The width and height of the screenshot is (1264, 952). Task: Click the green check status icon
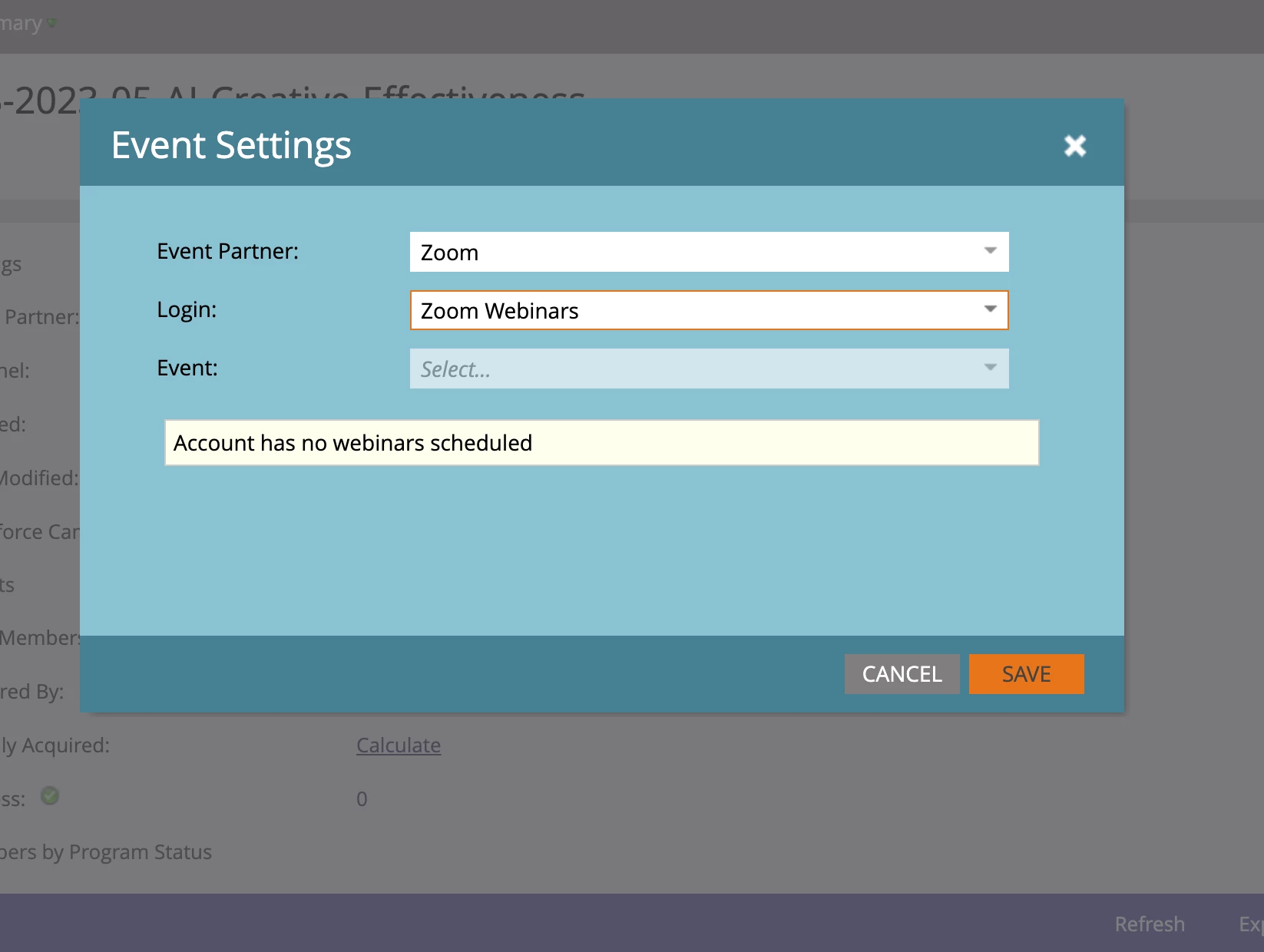tap(50, 796)
